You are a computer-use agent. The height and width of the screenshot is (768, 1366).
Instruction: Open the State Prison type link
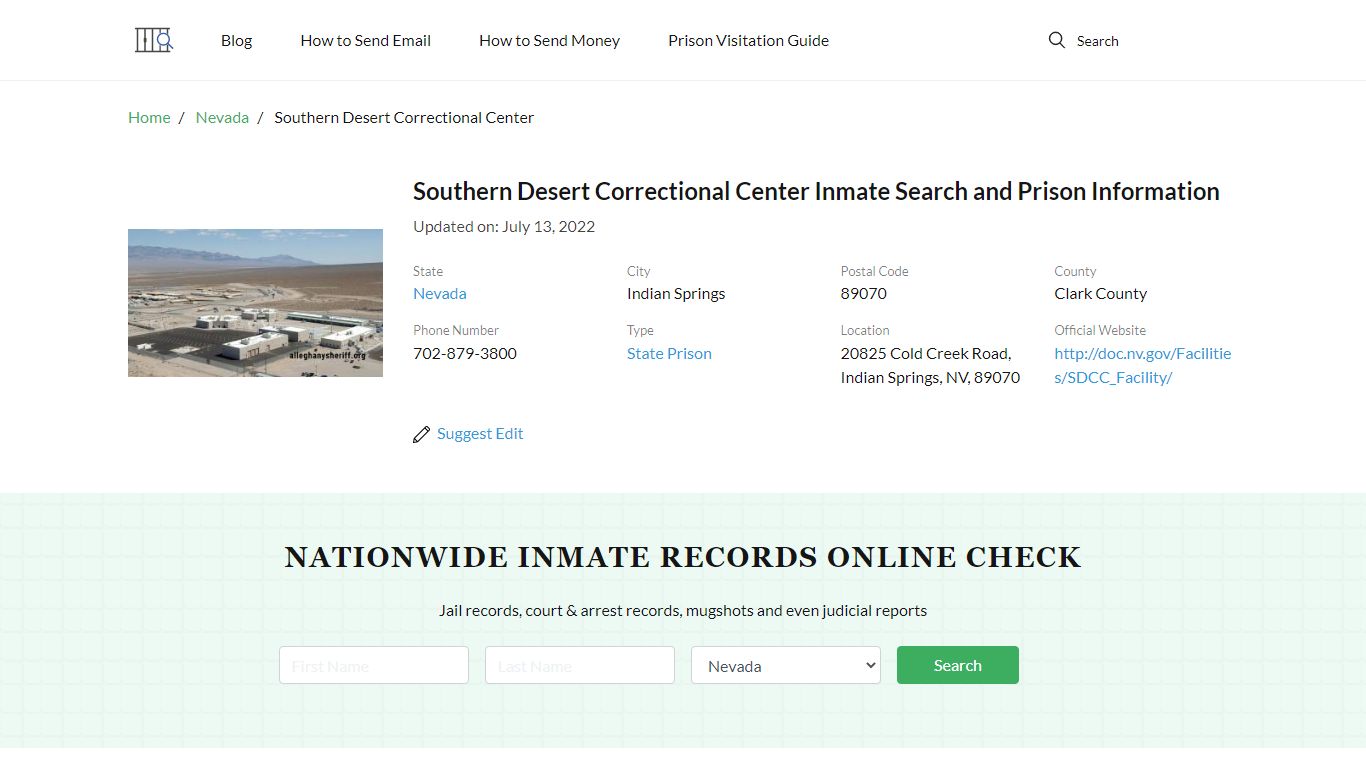coord(669,353)
